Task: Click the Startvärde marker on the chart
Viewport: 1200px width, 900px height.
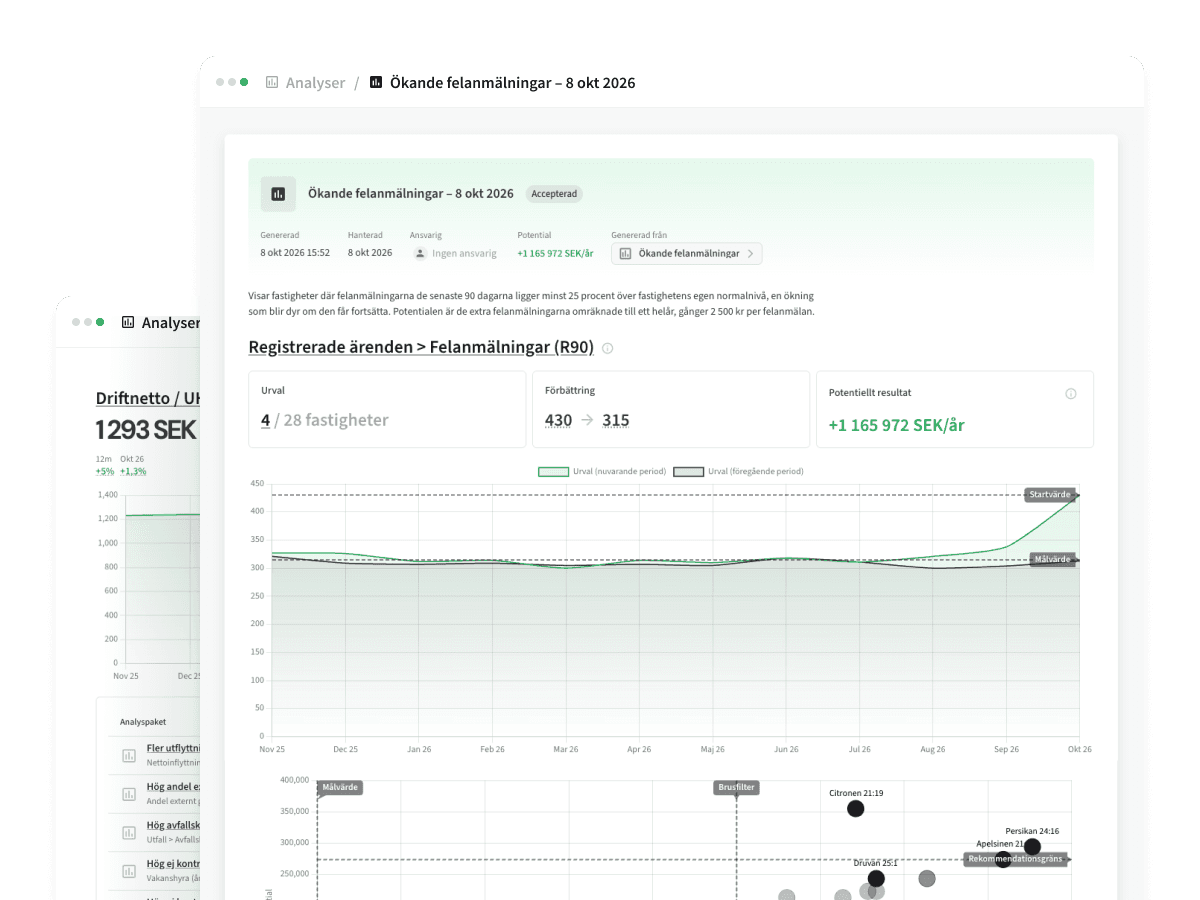Action: (1049, 495)
